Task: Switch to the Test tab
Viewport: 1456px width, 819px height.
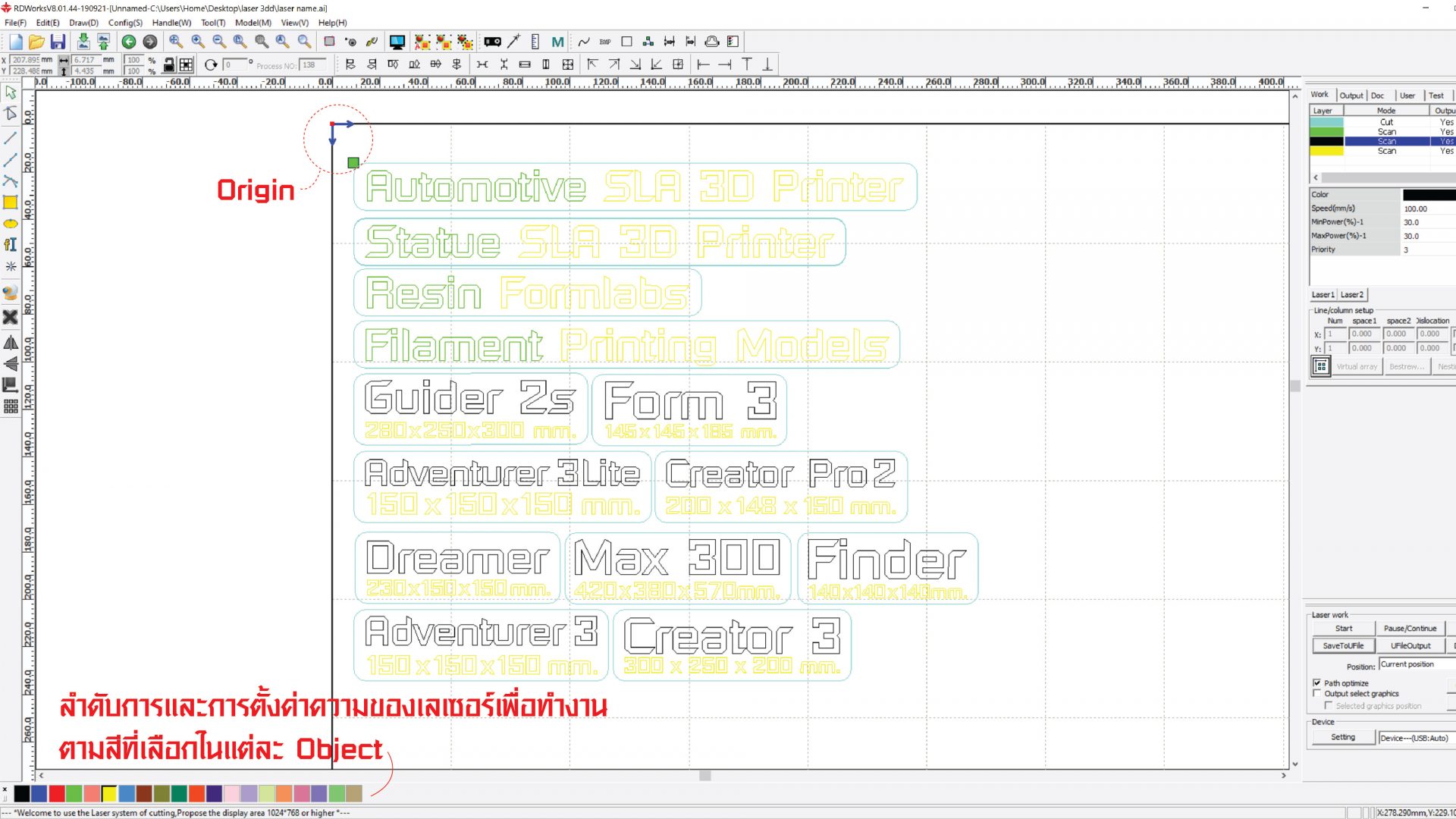Action: tap(1436, 96)
